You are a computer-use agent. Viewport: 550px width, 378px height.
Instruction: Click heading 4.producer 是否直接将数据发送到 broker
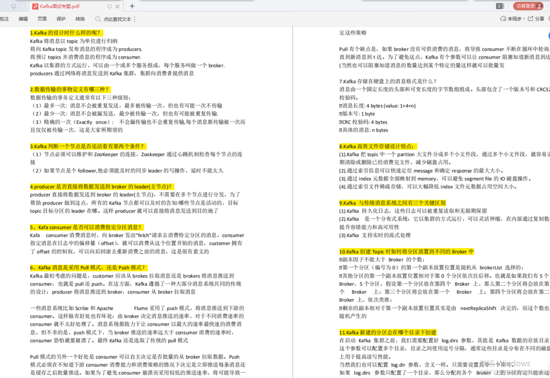pos(102,187)
